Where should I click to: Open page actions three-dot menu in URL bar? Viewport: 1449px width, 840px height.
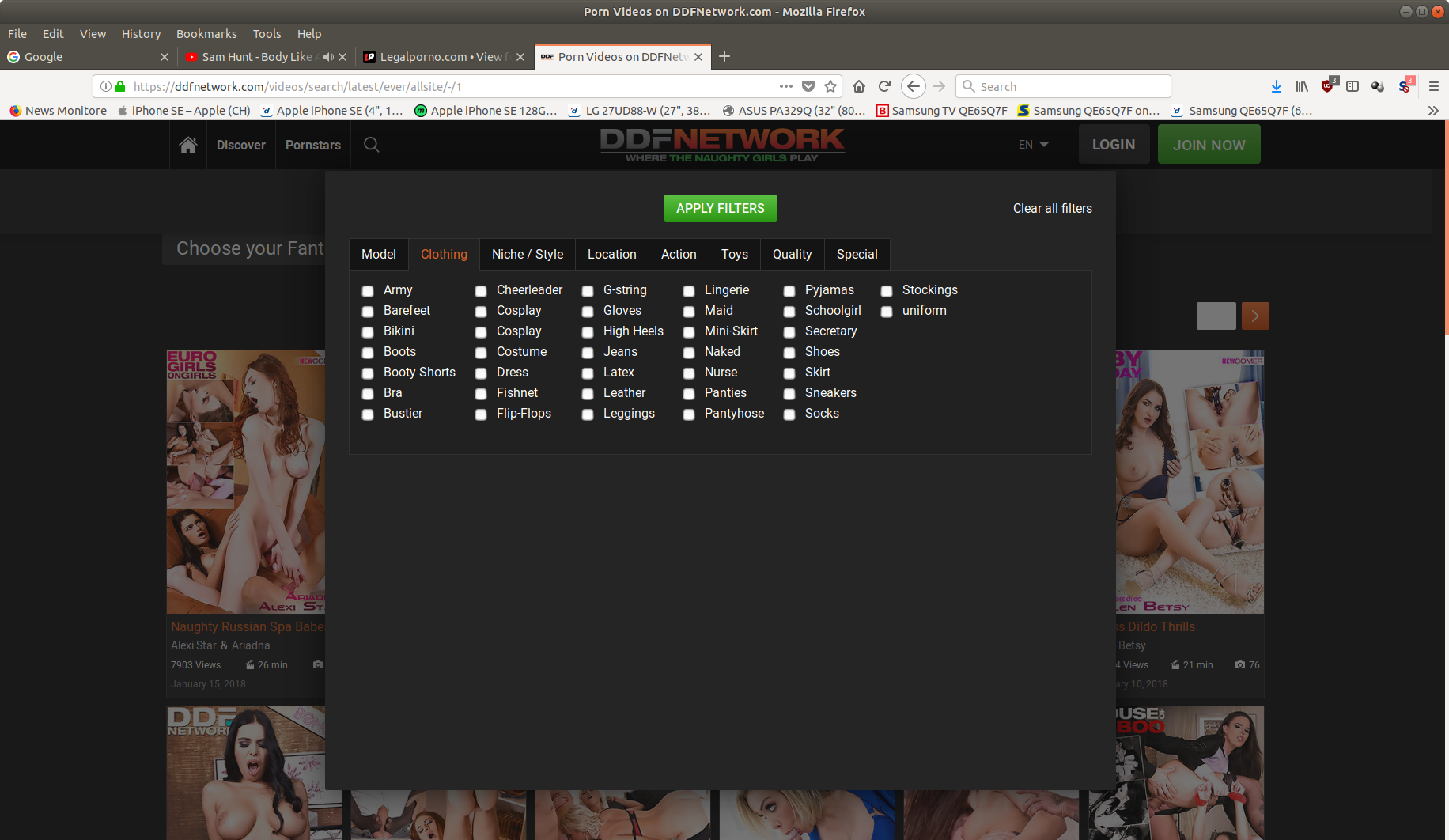[x=785, y=86]
